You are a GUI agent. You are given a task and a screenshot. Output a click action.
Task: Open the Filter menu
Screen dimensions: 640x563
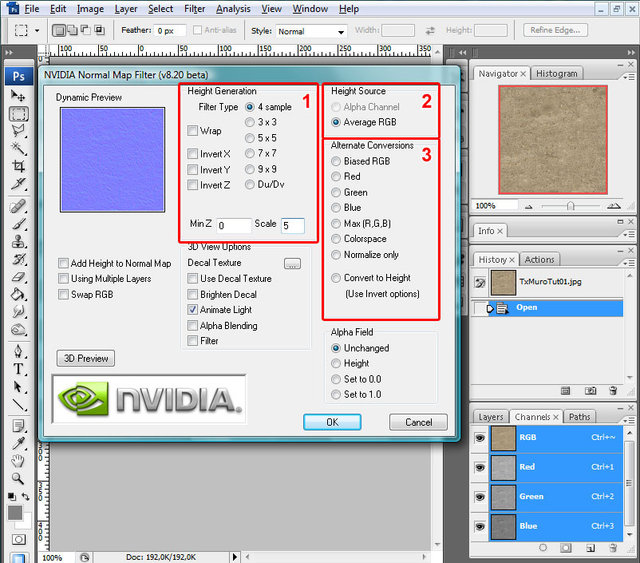pos(194,9)
